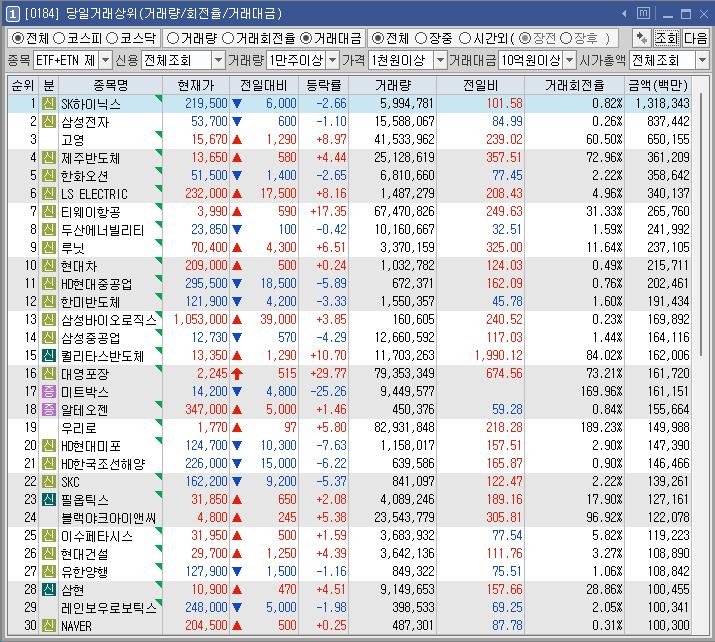Click the 조회 search button
Screen dimensions: 715x642
[667, 38]
